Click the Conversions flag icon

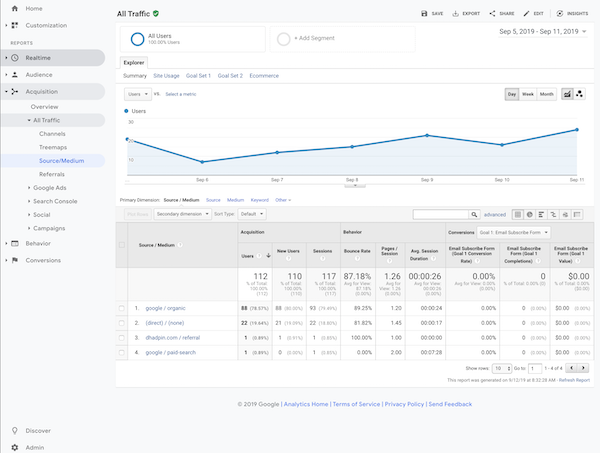(15, 260)
